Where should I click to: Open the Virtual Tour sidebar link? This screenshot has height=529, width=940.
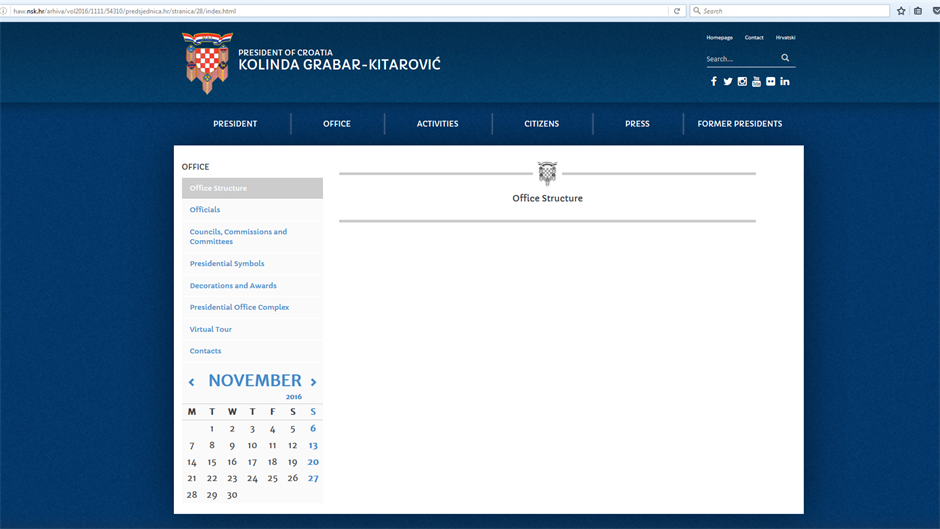pyautogui.click(x=211, y=329)
